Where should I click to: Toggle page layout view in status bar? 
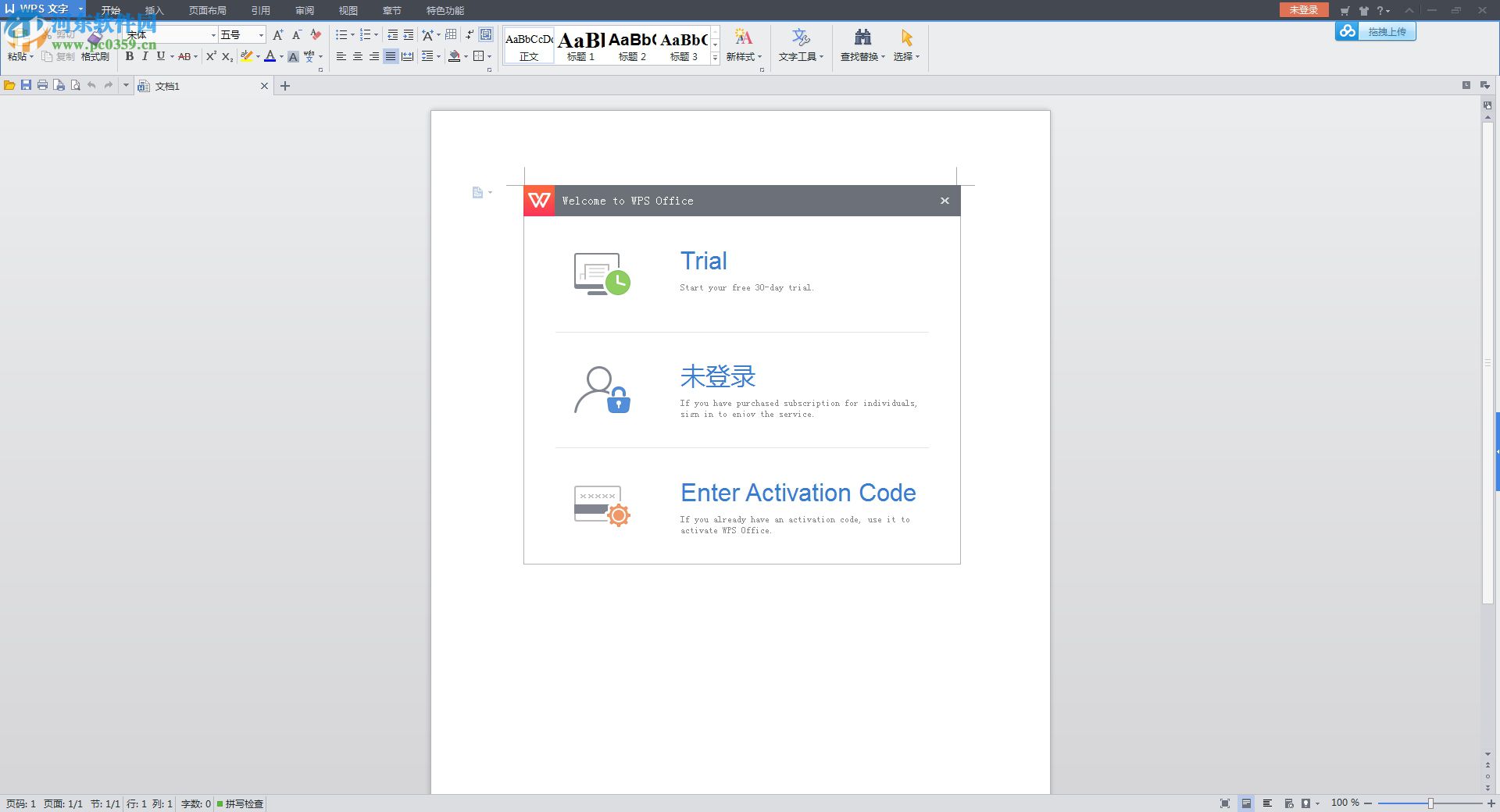pos(1246,803)
